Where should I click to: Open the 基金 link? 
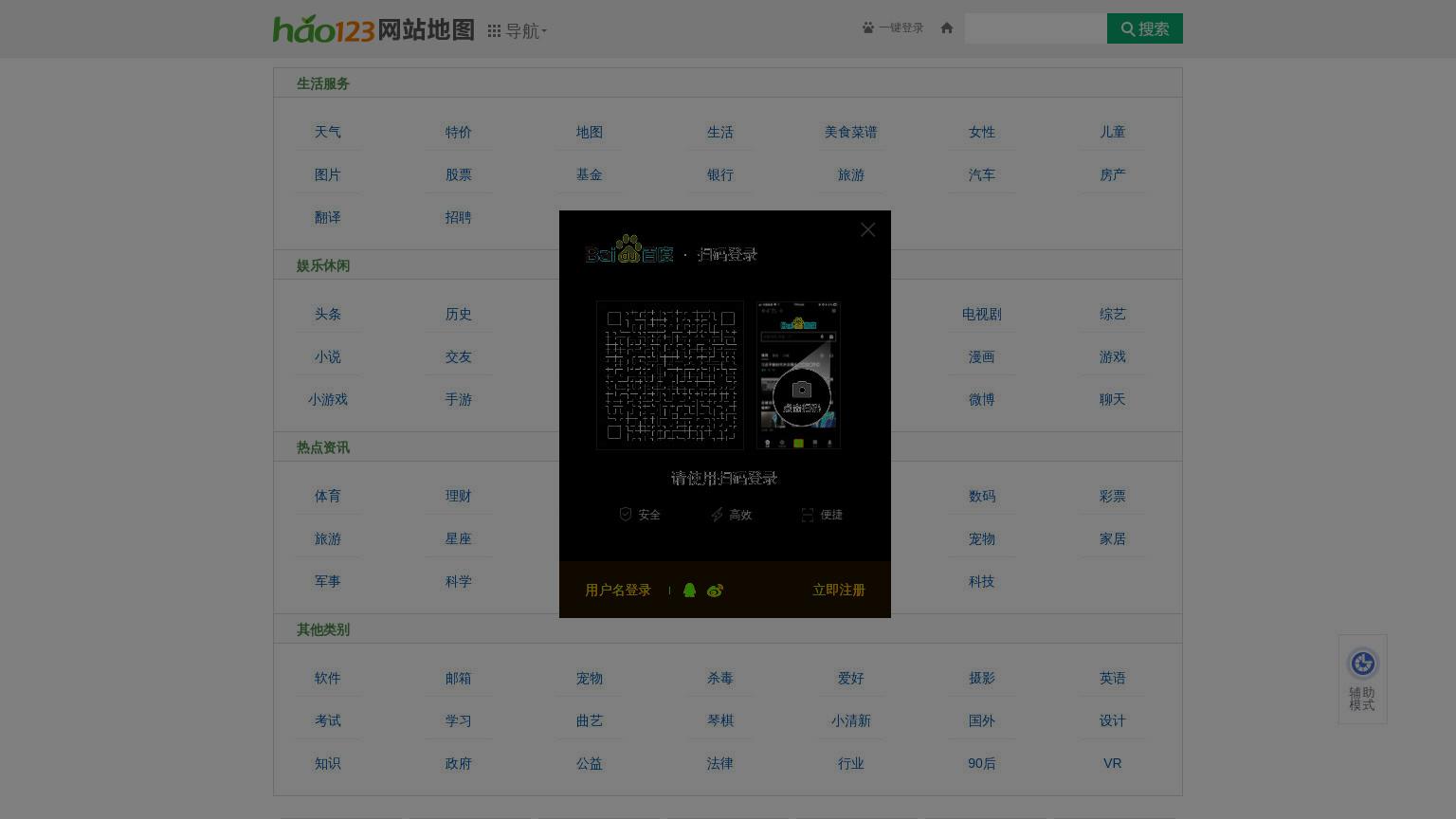pos(590,174)
